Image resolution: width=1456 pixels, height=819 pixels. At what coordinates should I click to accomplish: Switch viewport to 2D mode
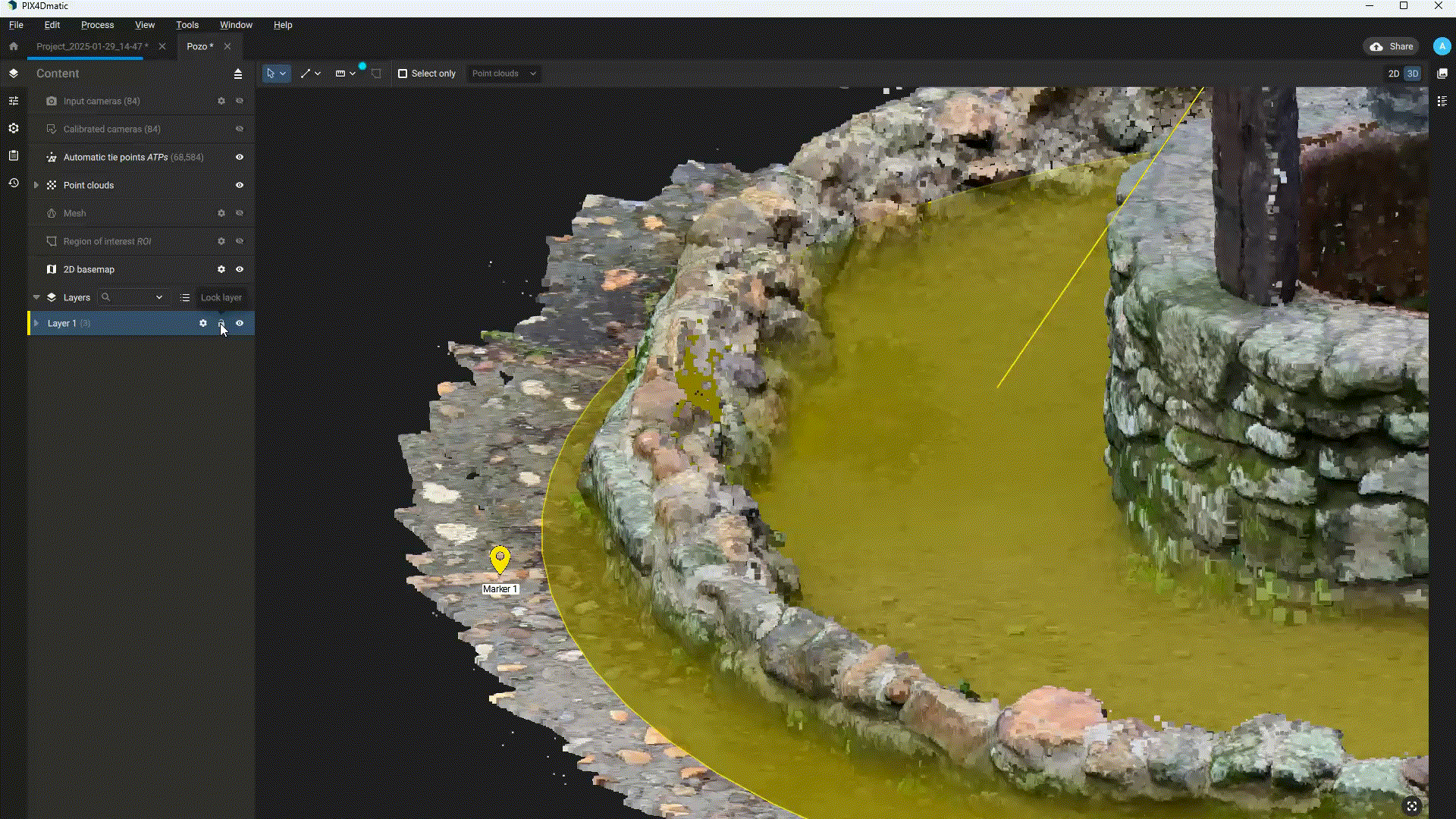click(x=1393, y=74)
